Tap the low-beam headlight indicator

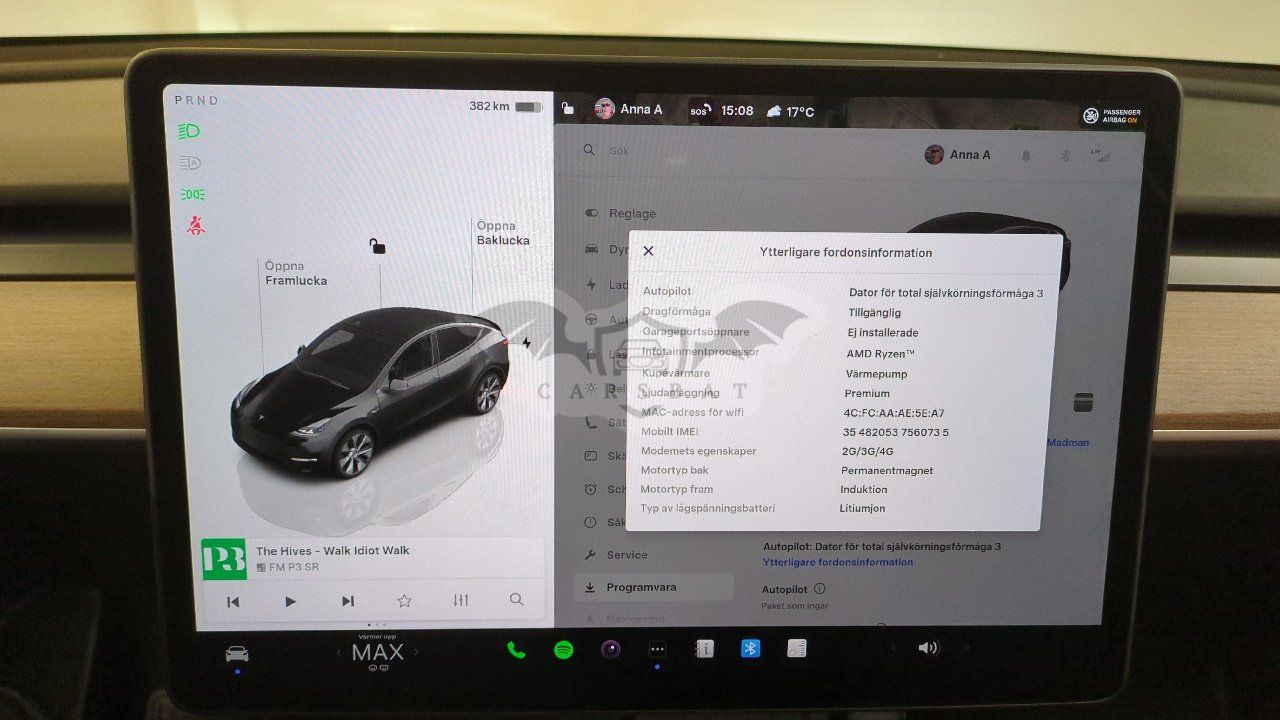pyautogui.click(x=190, y=131)
